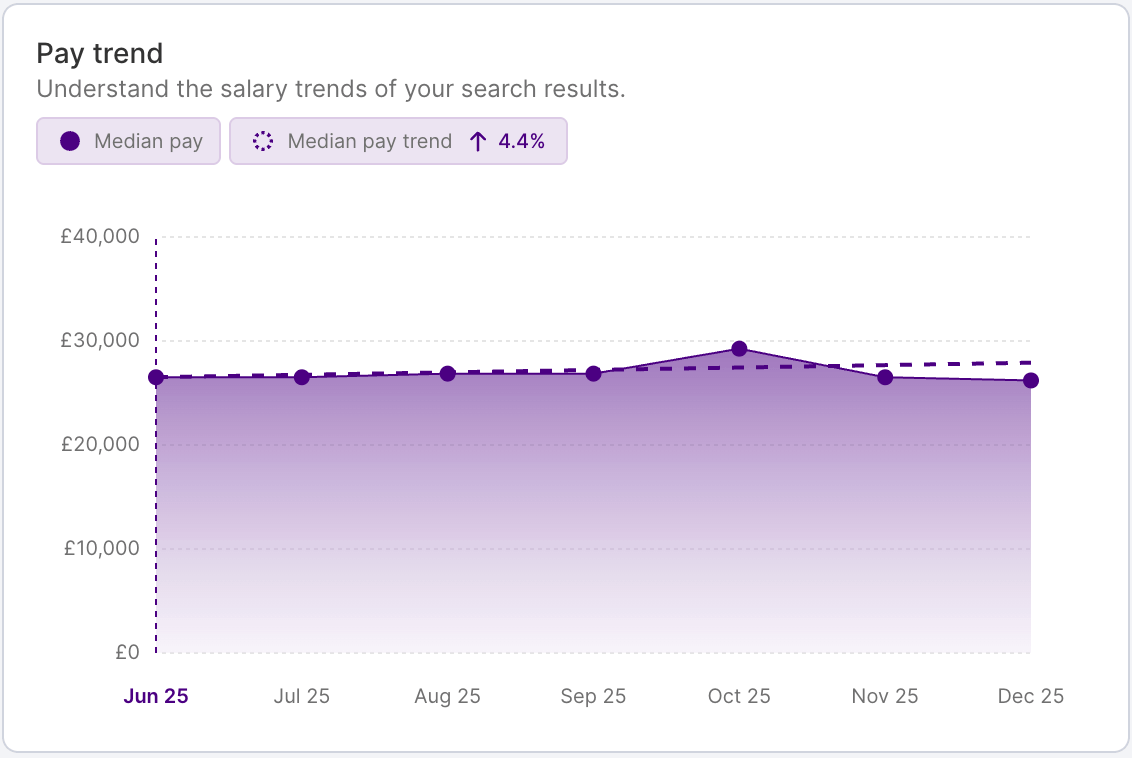The width and height of the screenshot is (1132, 758).
Task: Open the Jun 25 month selector
Action: pos(155,695)
